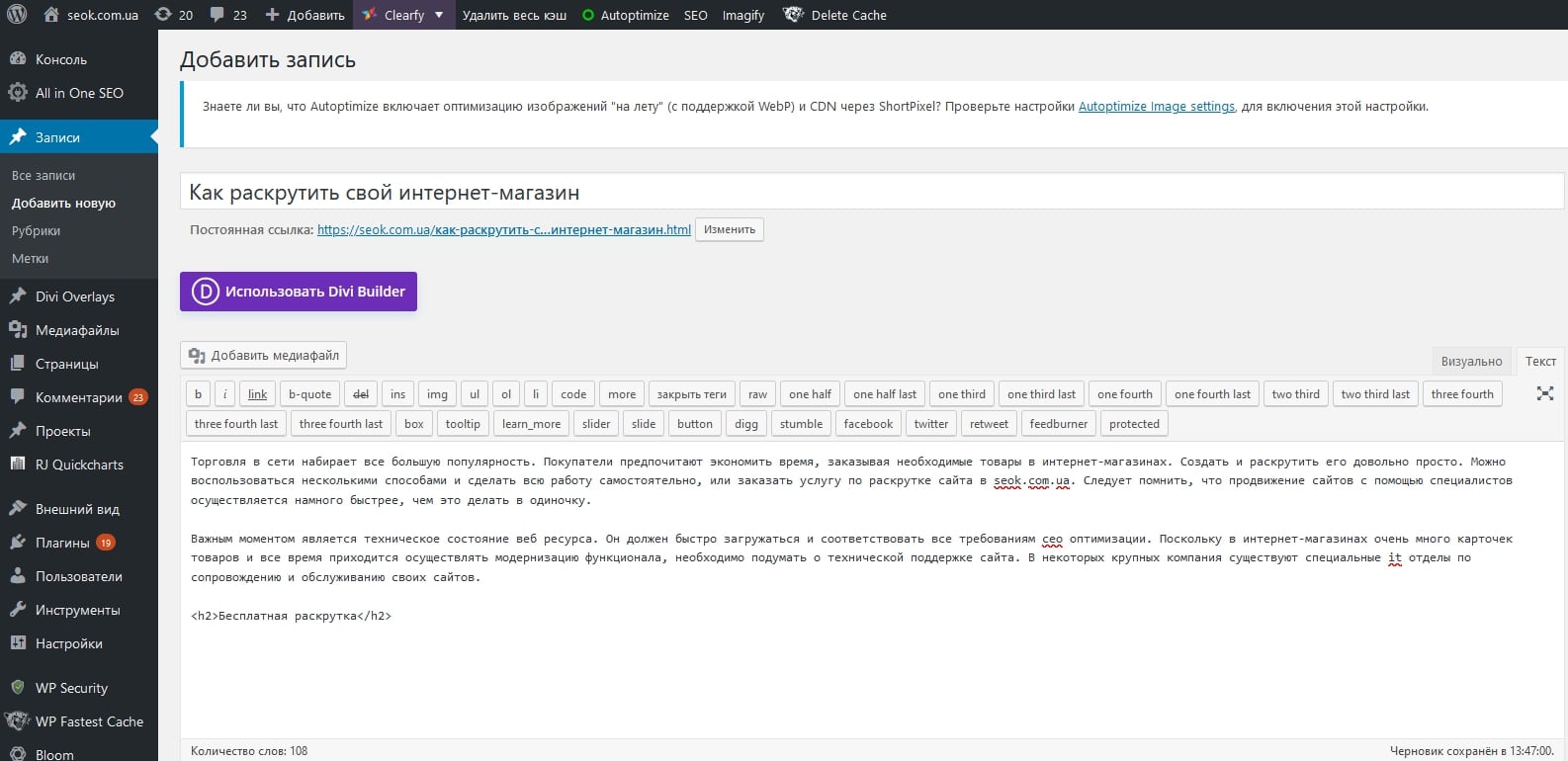Insert the one half shortcode
The width and height of the screenshot is (1568, 761).
810,393
